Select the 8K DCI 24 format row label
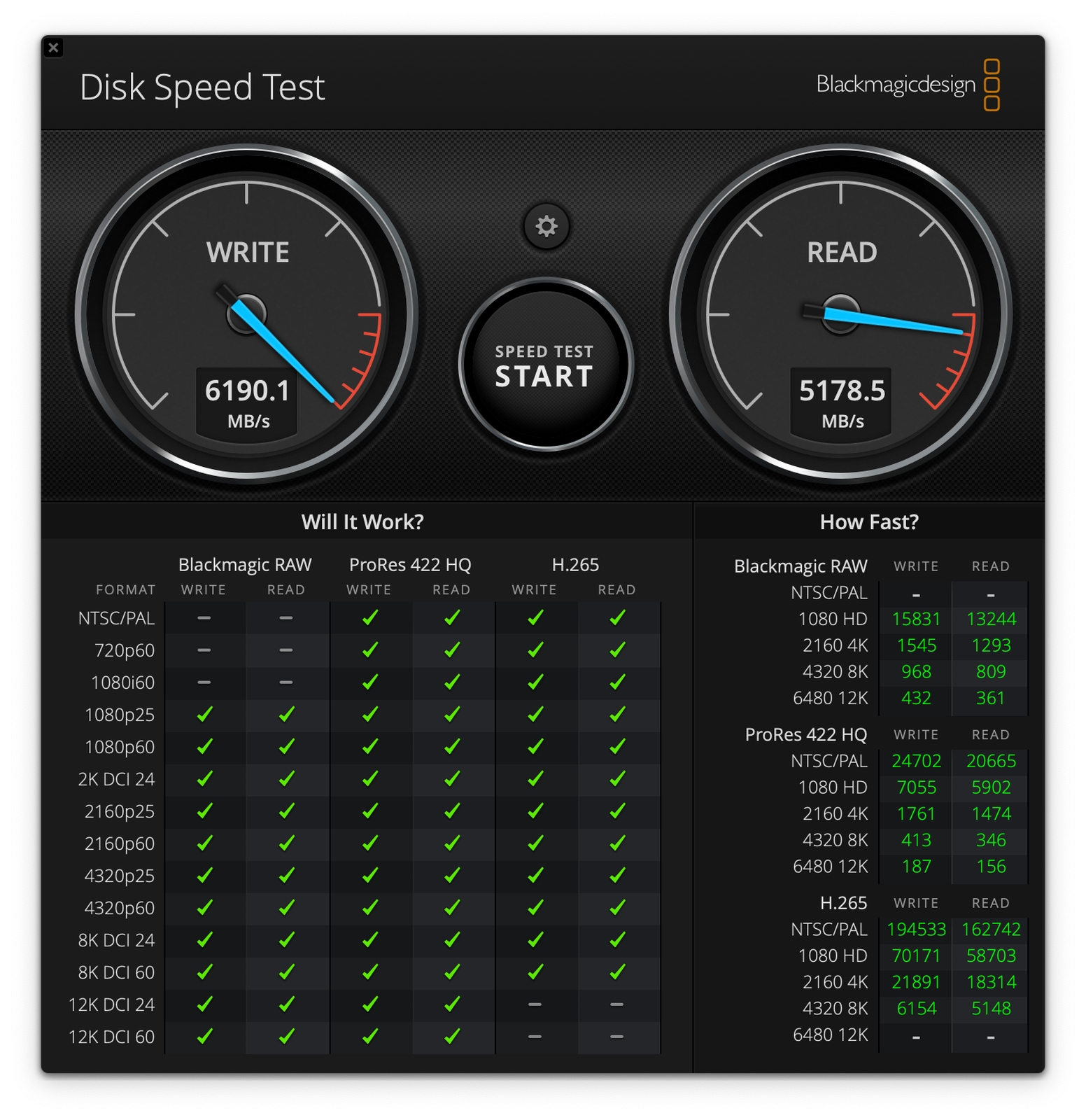The width and height of the screenshot is (1086, 1120). pyautogui.click(x=116, y=940)
